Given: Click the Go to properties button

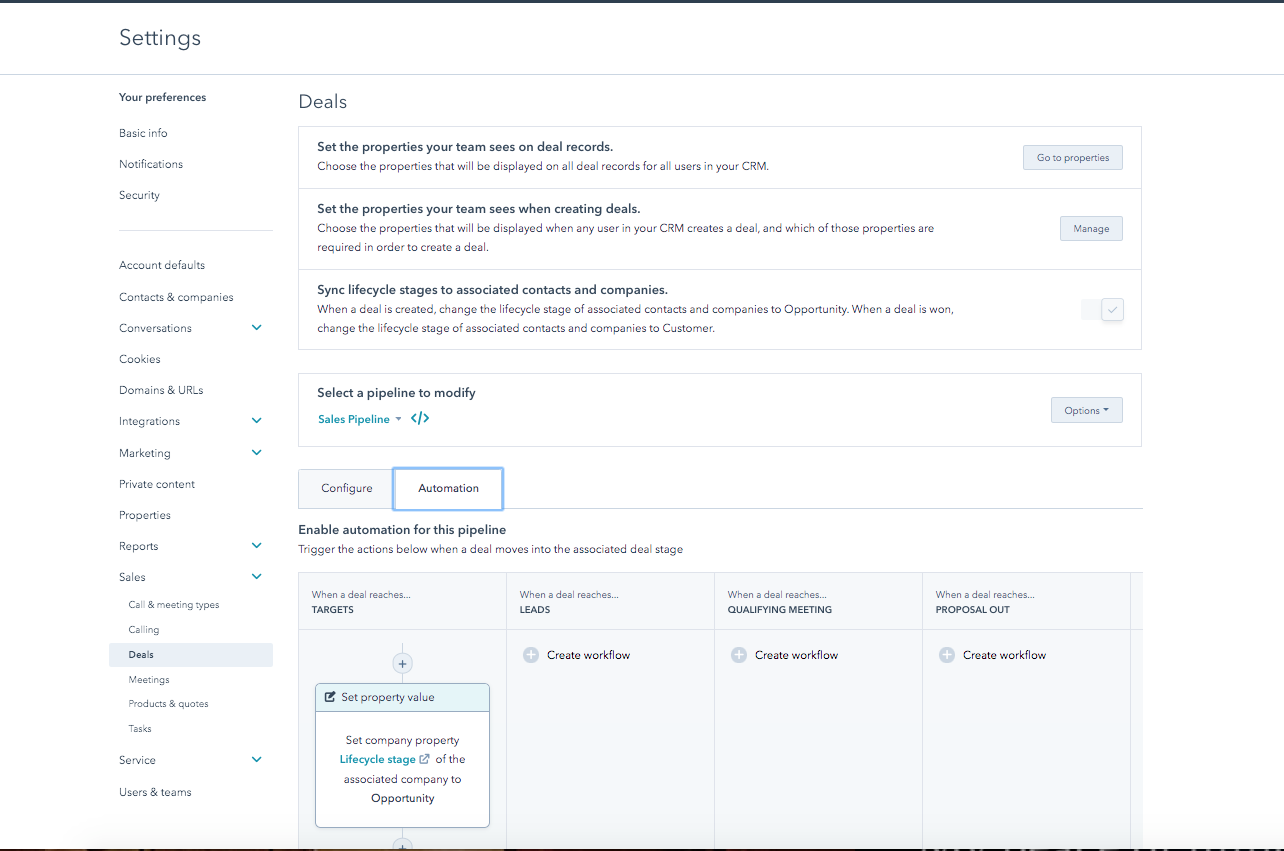Looking at the screenshot, I should click(1072, 158).
